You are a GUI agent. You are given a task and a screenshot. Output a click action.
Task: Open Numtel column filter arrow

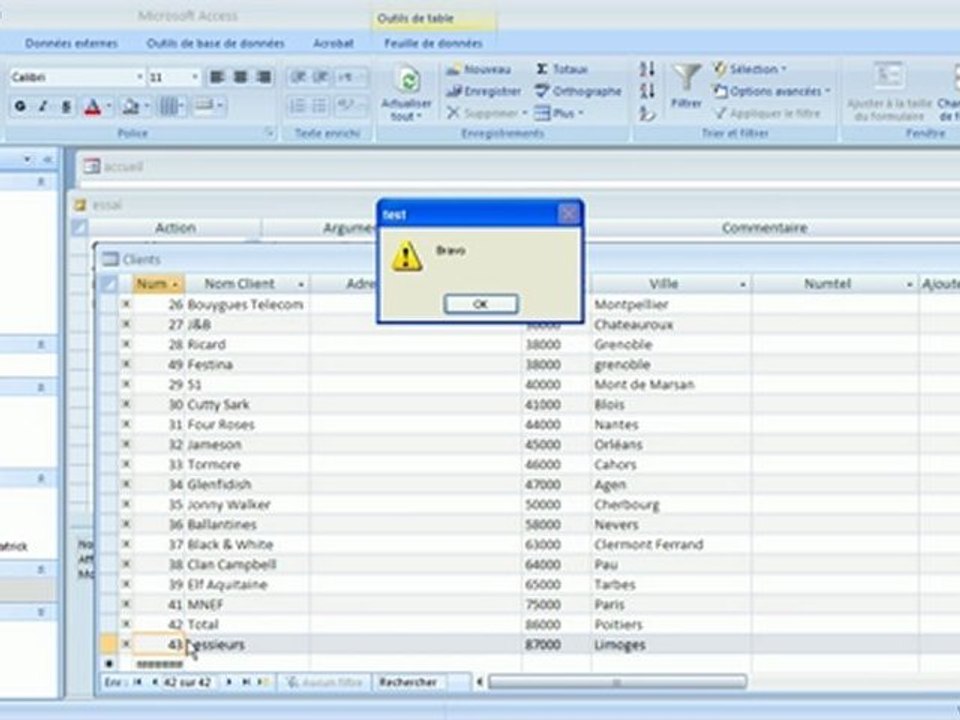click(x=910, y=284)
